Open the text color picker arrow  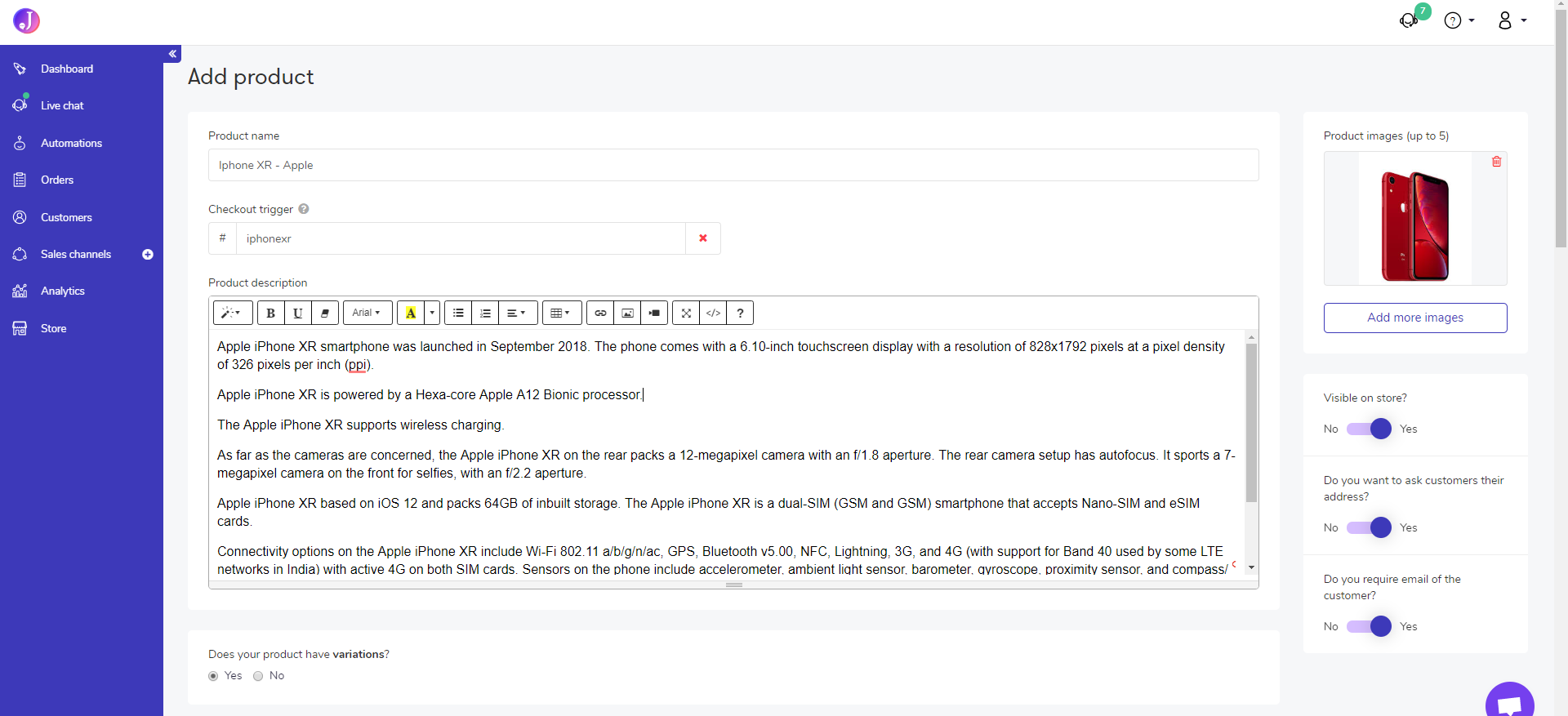pos(432,313)
